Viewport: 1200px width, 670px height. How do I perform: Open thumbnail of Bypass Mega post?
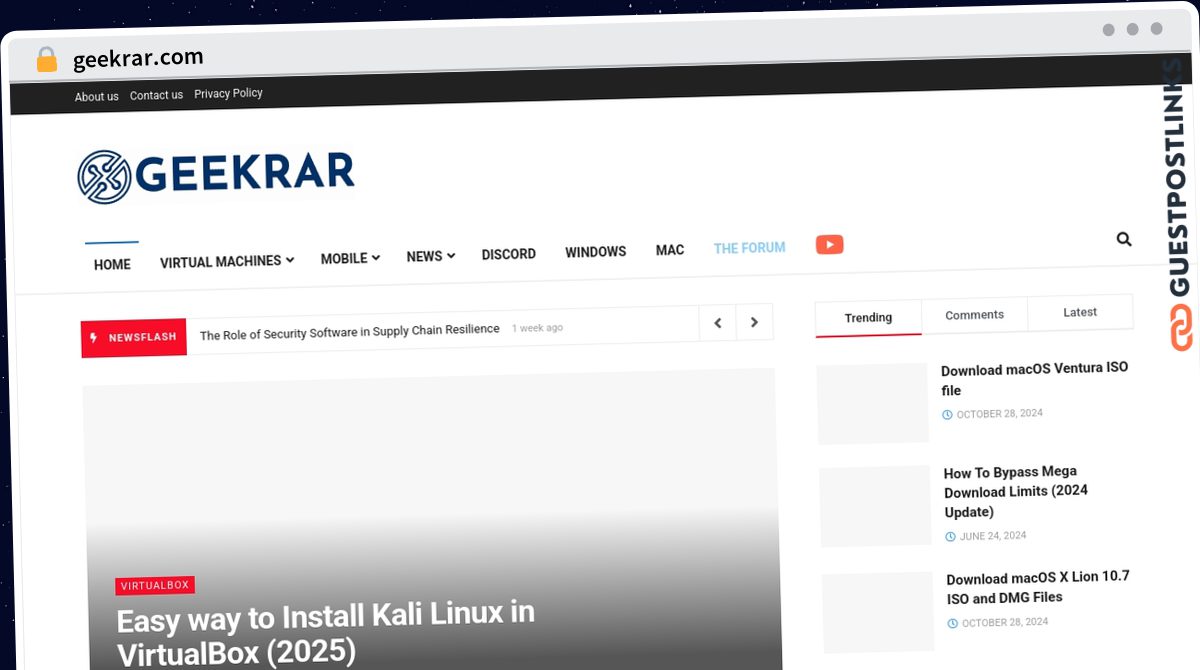(x=876, y=506)
